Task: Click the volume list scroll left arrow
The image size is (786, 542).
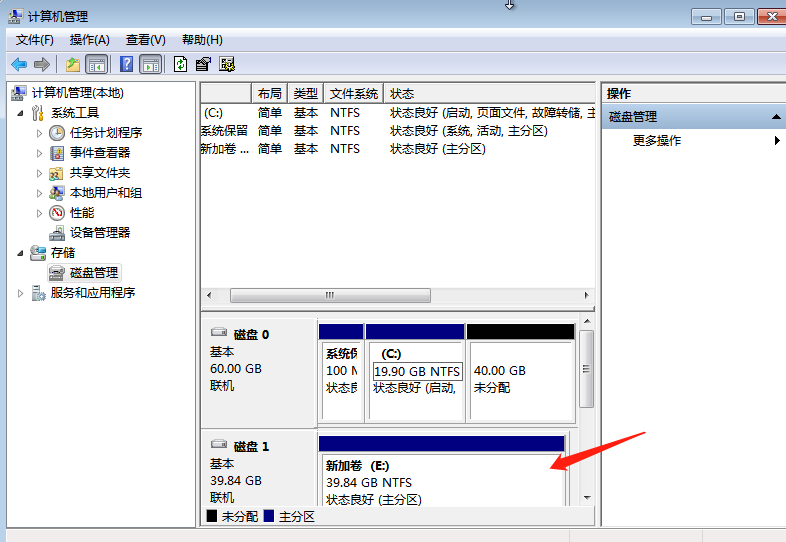Action: point(209,295)
